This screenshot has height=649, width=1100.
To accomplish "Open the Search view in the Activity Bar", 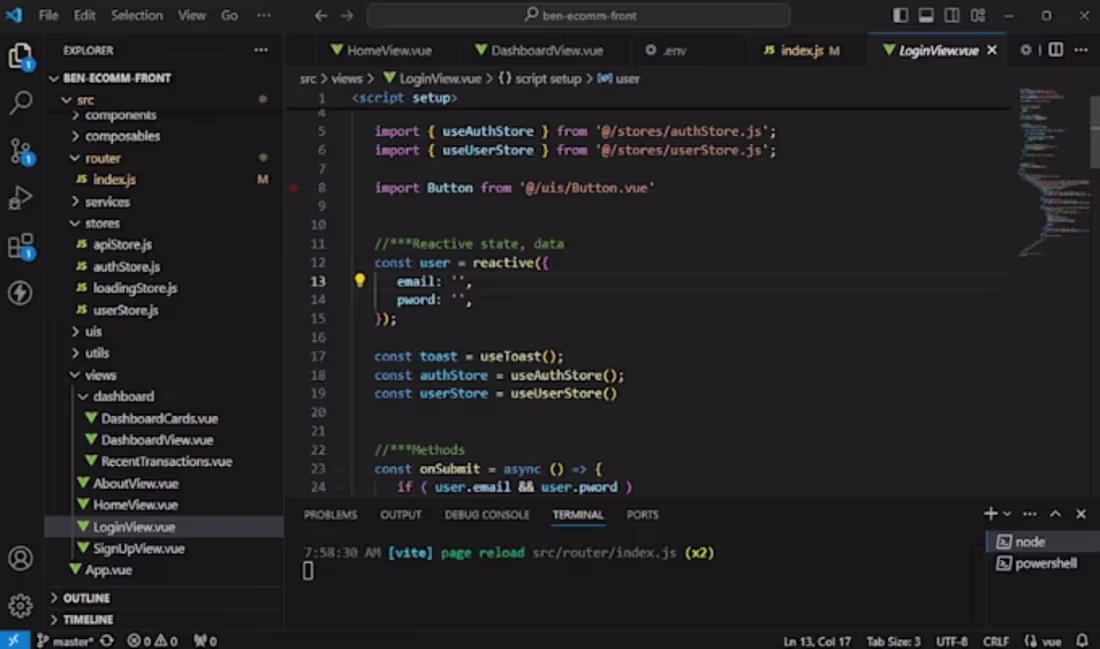I will [x=22, y=102].
